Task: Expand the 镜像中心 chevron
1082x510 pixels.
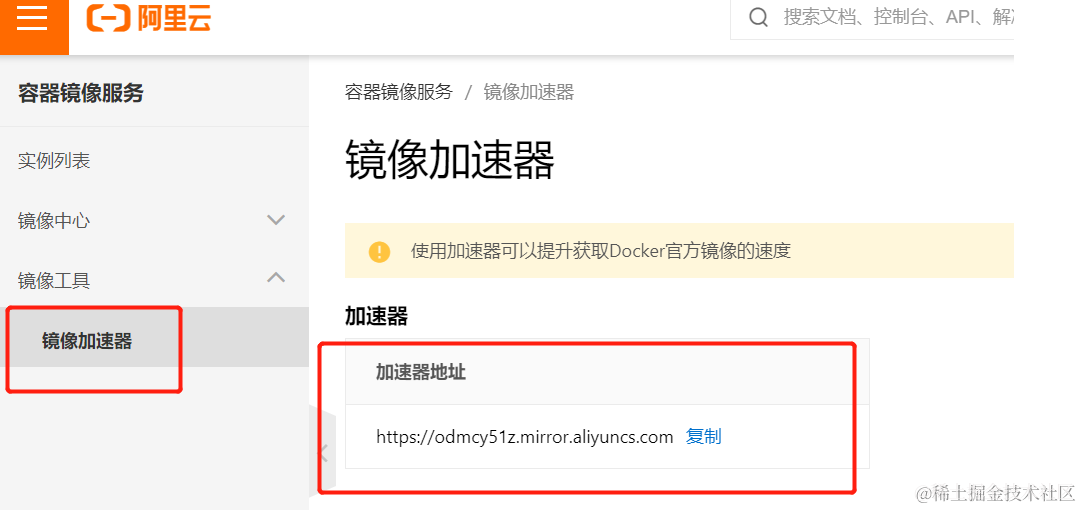Action: click(276, 220)
